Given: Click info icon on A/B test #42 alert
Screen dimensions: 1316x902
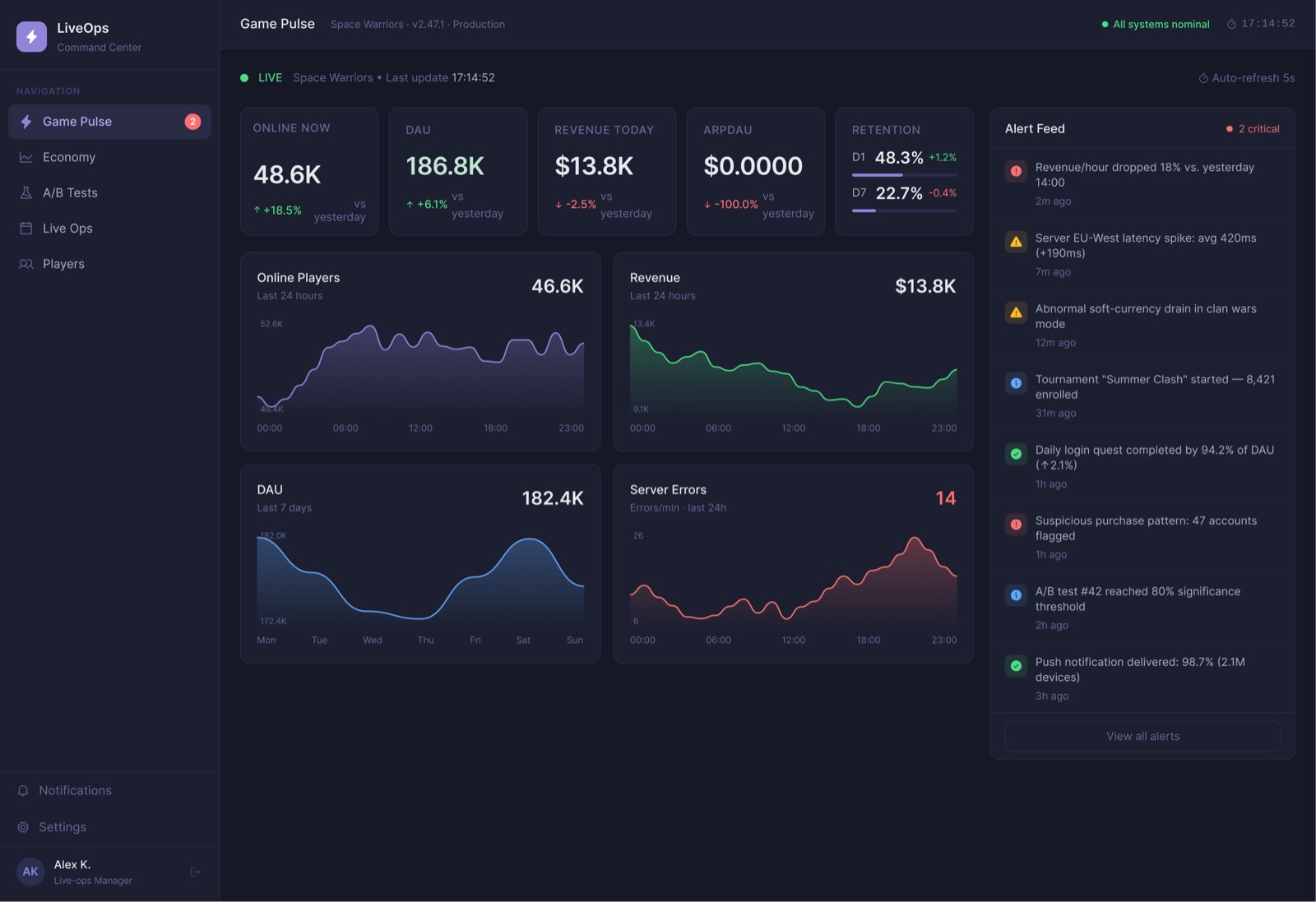Looking at the screenshot, I should pyautogui.click(x=1016, y=595).
